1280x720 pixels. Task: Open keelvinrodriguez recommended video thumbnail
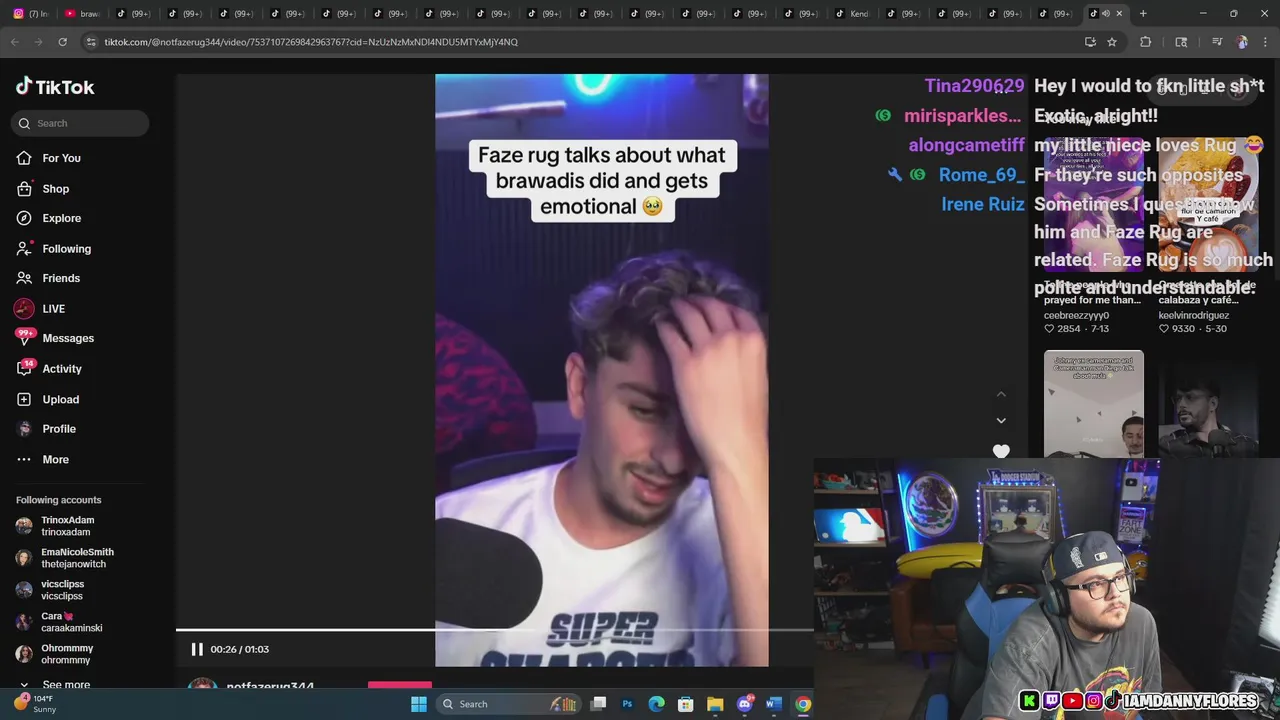(1208, 205)
